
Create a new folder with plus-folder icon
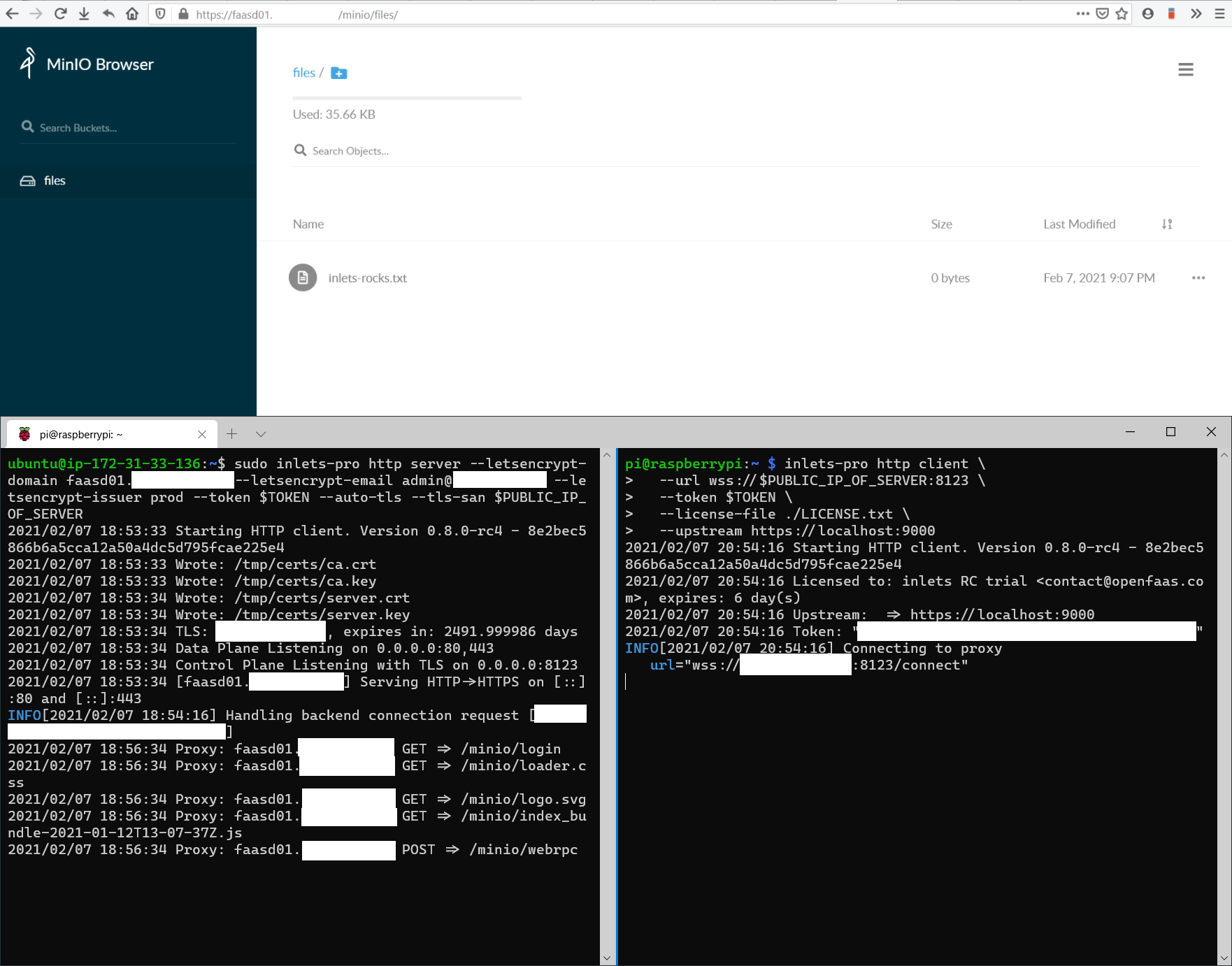click(x=339, y=73)
